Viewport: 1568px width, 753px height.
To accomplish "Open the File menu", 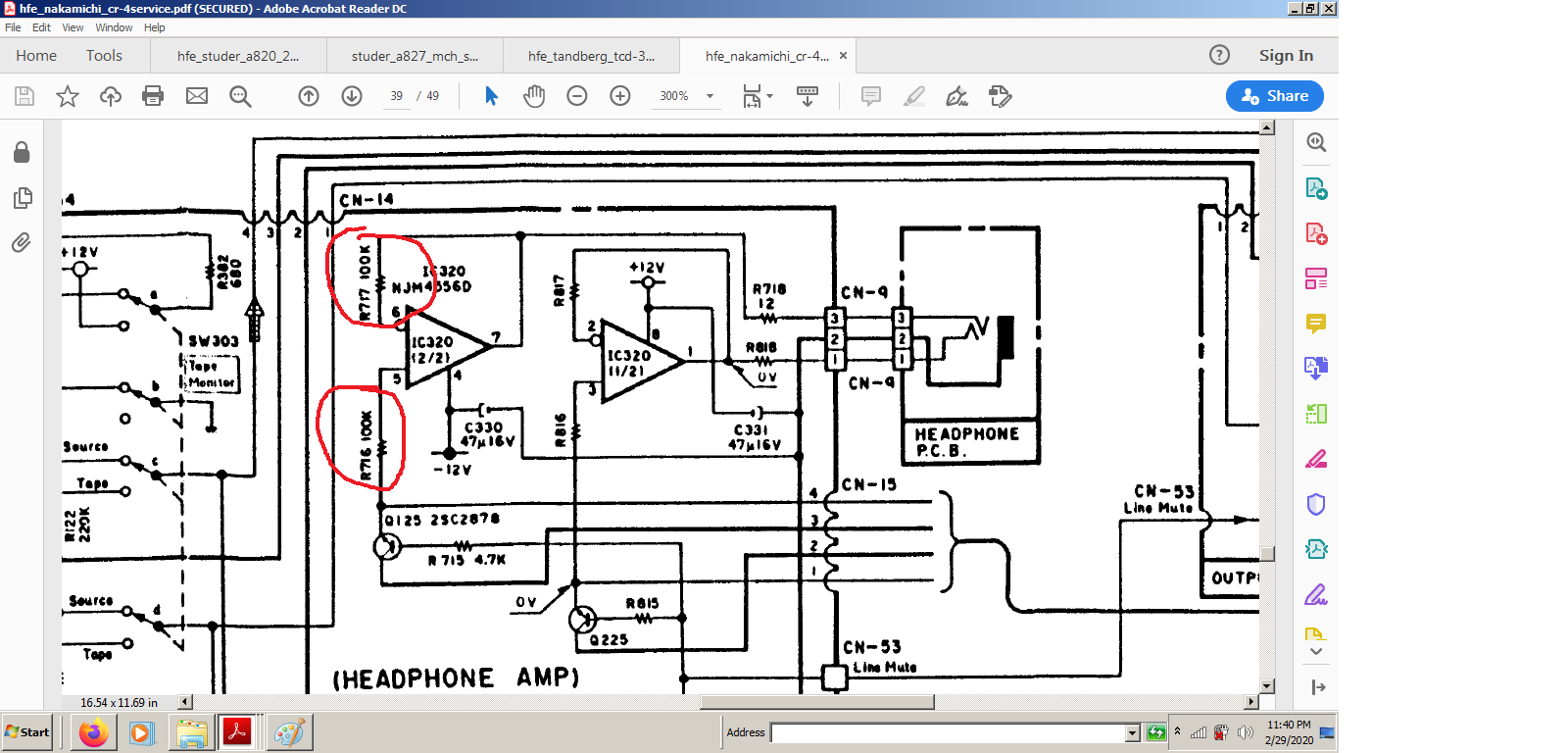I will pyautogui.click(x=13, y=27).
